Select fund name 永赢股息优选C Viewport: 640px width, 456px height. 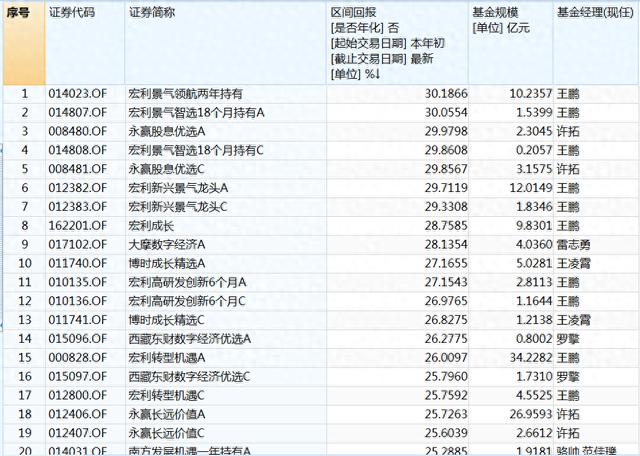tap(166, 169)
